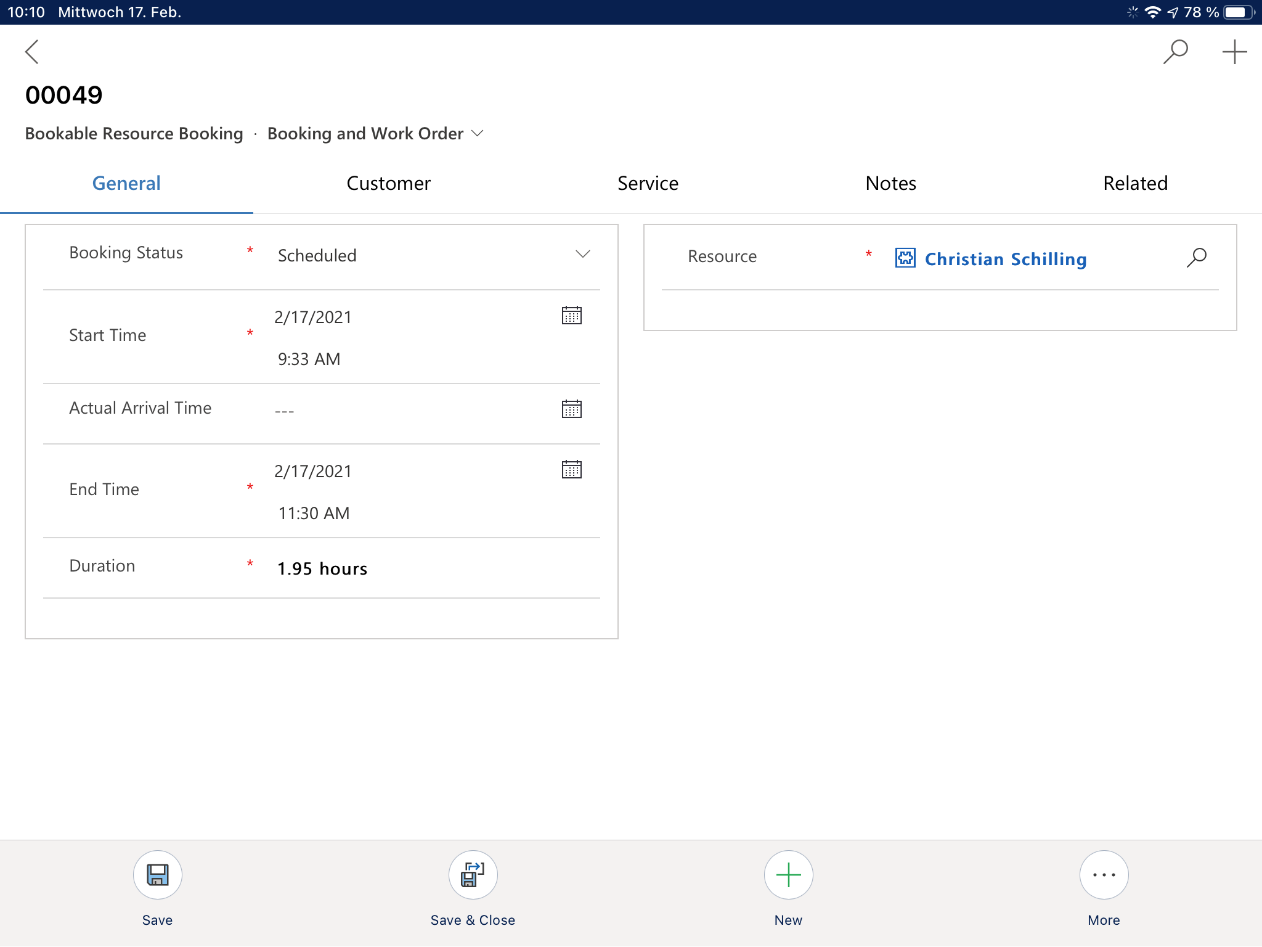
Task: Open Start Time calendar picker icon
Action: tap(571, 316)
